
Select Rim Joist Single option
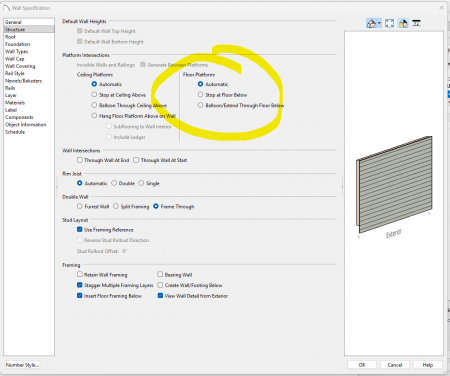pos(141,183)
